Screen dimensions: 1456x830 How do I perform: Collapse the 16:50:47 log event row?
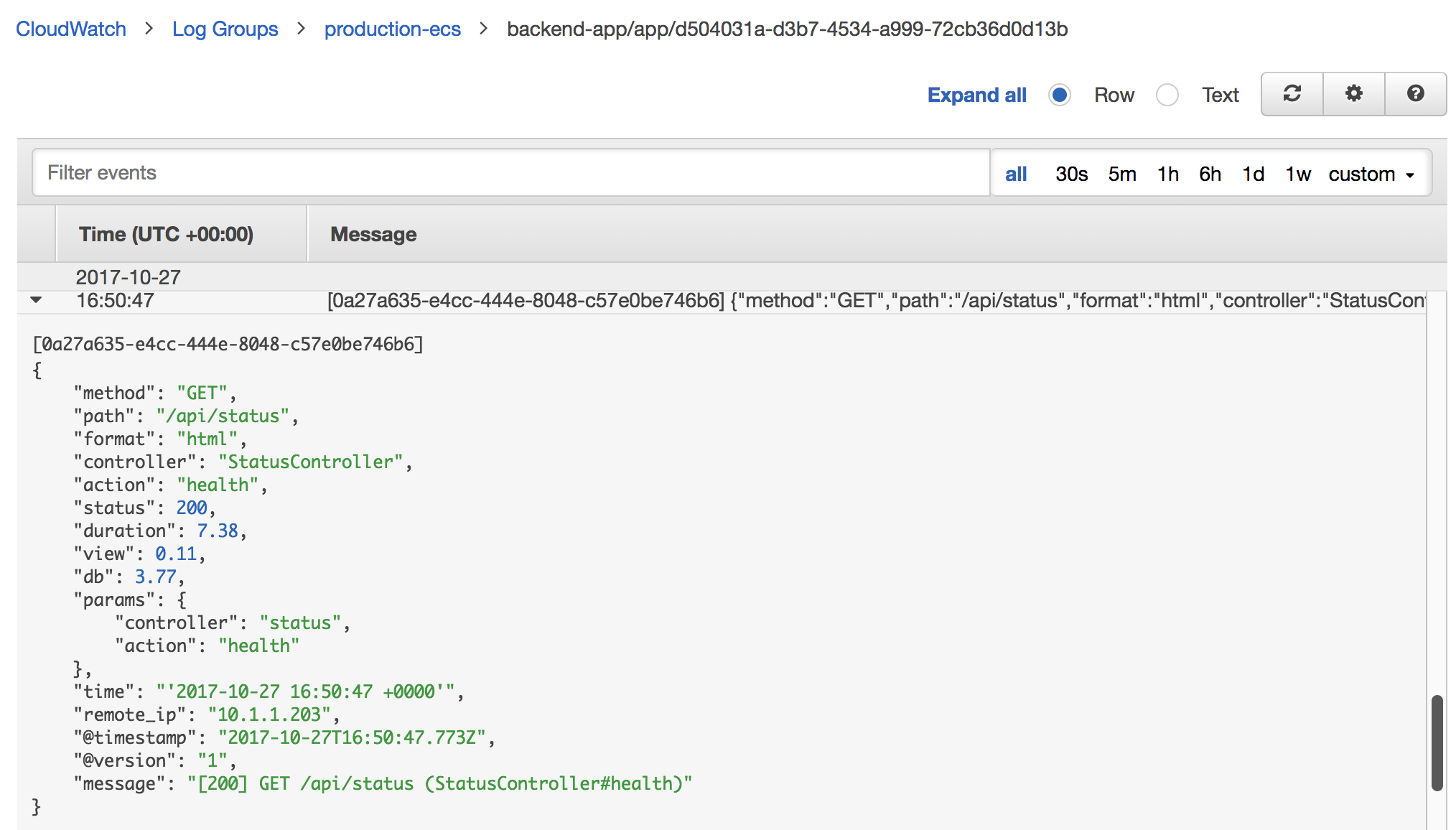[36, 300]
